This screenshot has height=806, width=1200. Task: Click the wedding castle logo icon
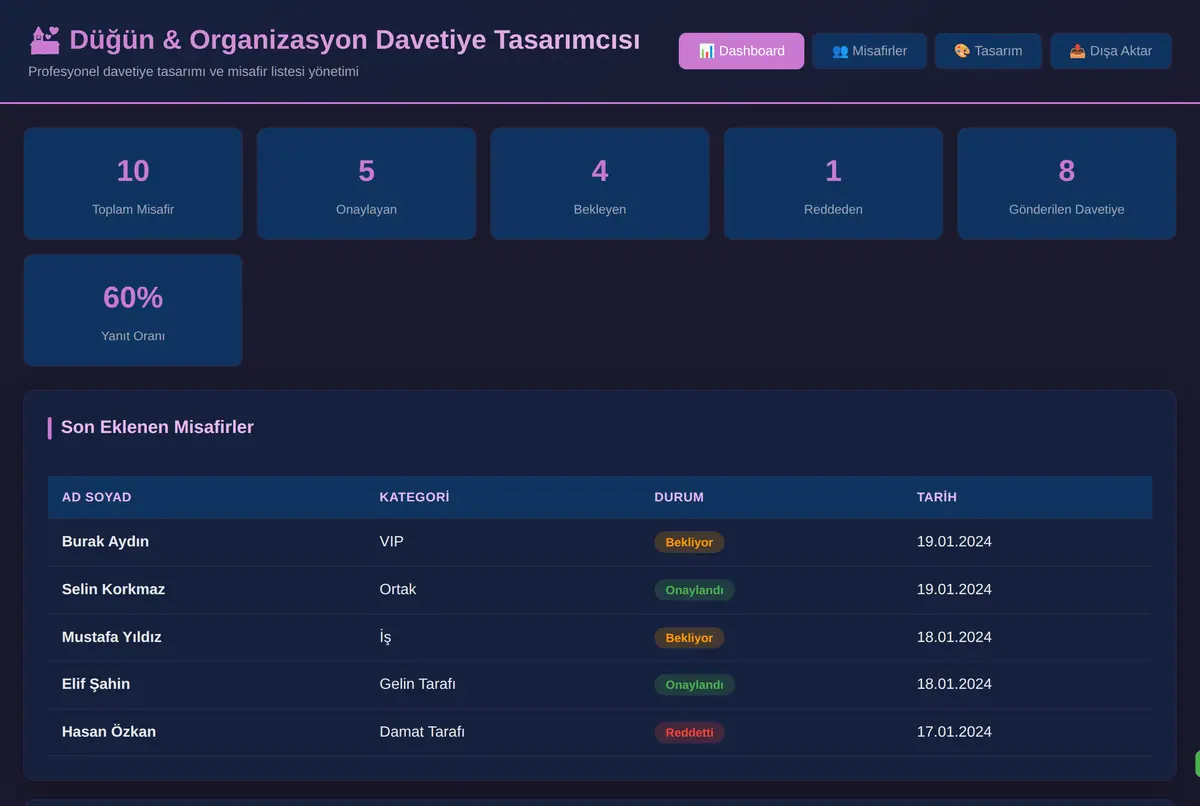point(45,40)
